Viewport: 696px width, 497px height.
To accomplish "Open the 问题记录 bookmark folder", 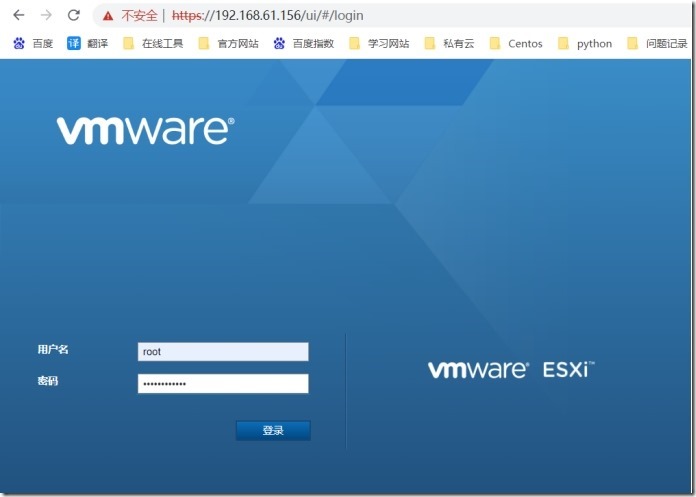I will [x=657, y=43].
